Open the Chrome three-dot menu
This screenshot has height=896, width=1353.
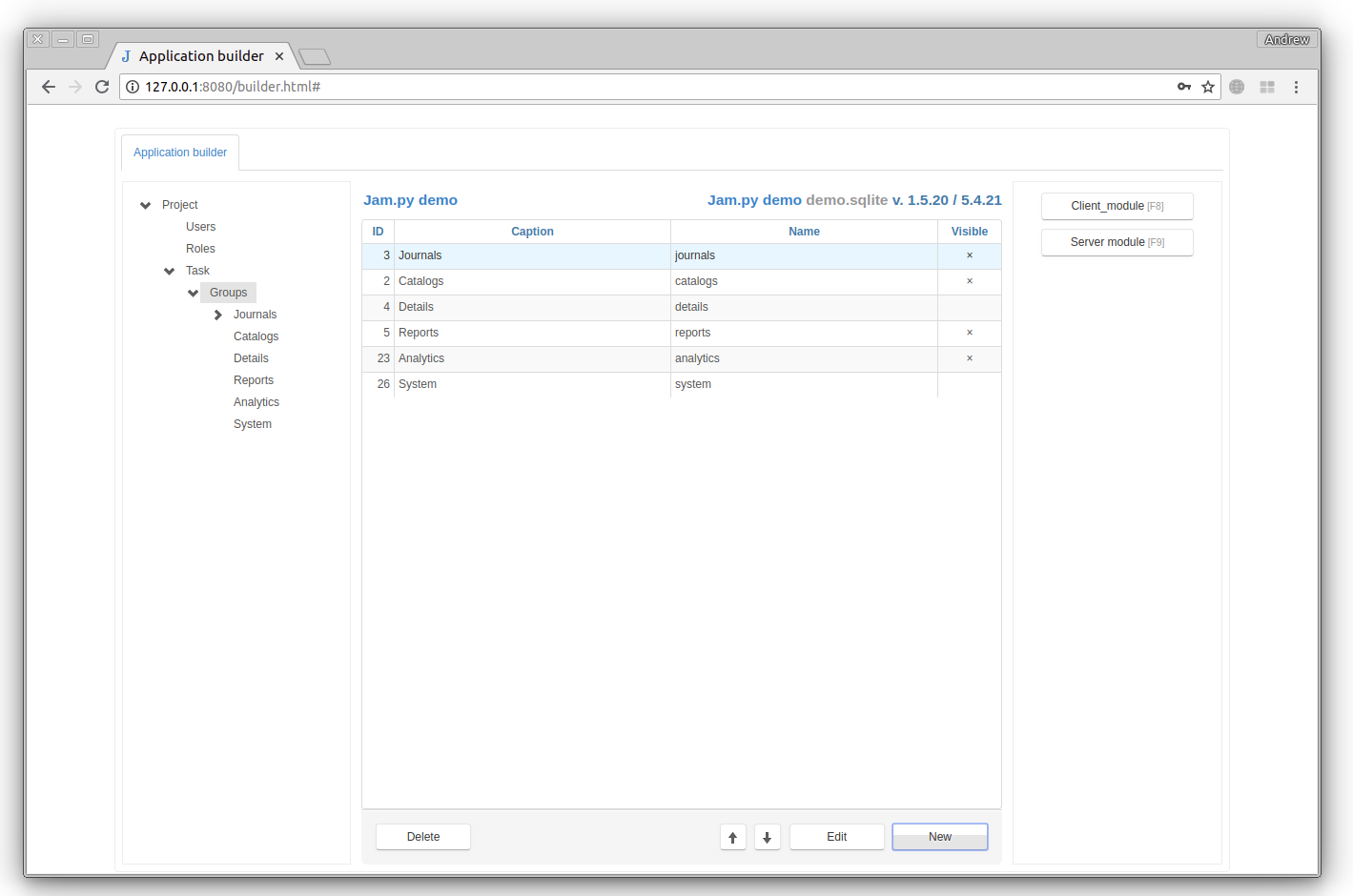tap(1296, 87)
